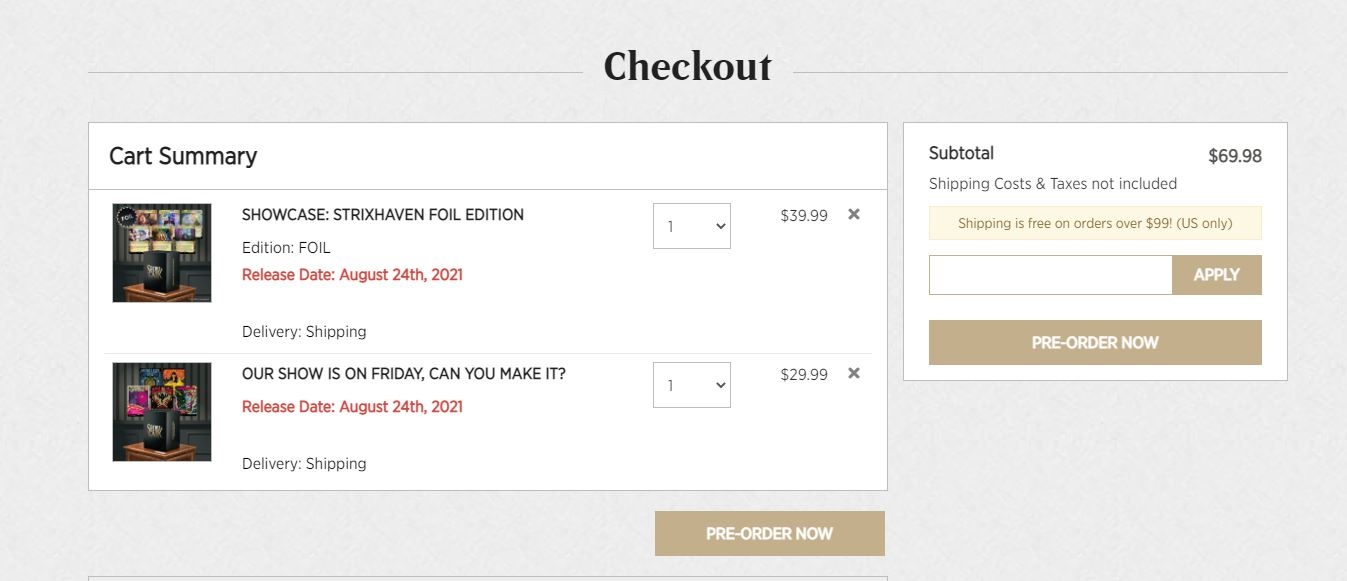Remove 'Our Show Is On Friday' item
The width and height of the screenshot is (1347, 581).
pyautogui.click(x=854, y=373)
